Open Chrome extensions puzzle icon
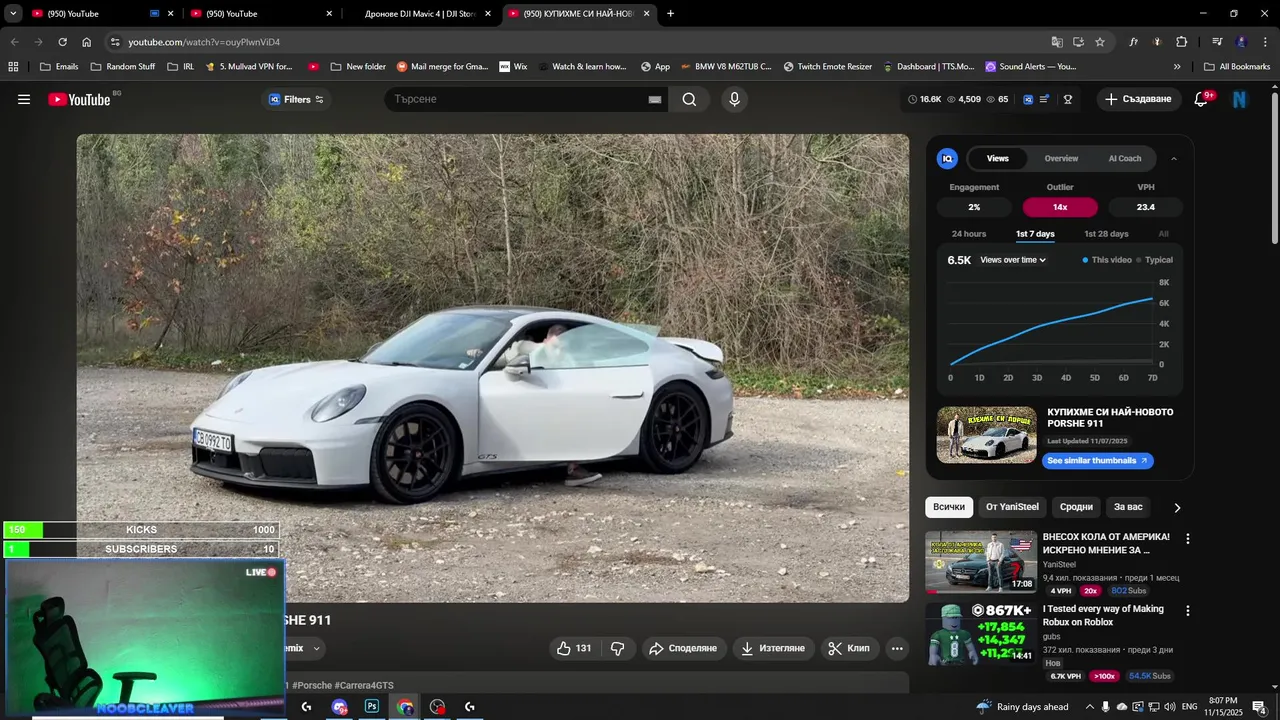The height and width of the screenshot is (720, 1280). click(1181, 42)
